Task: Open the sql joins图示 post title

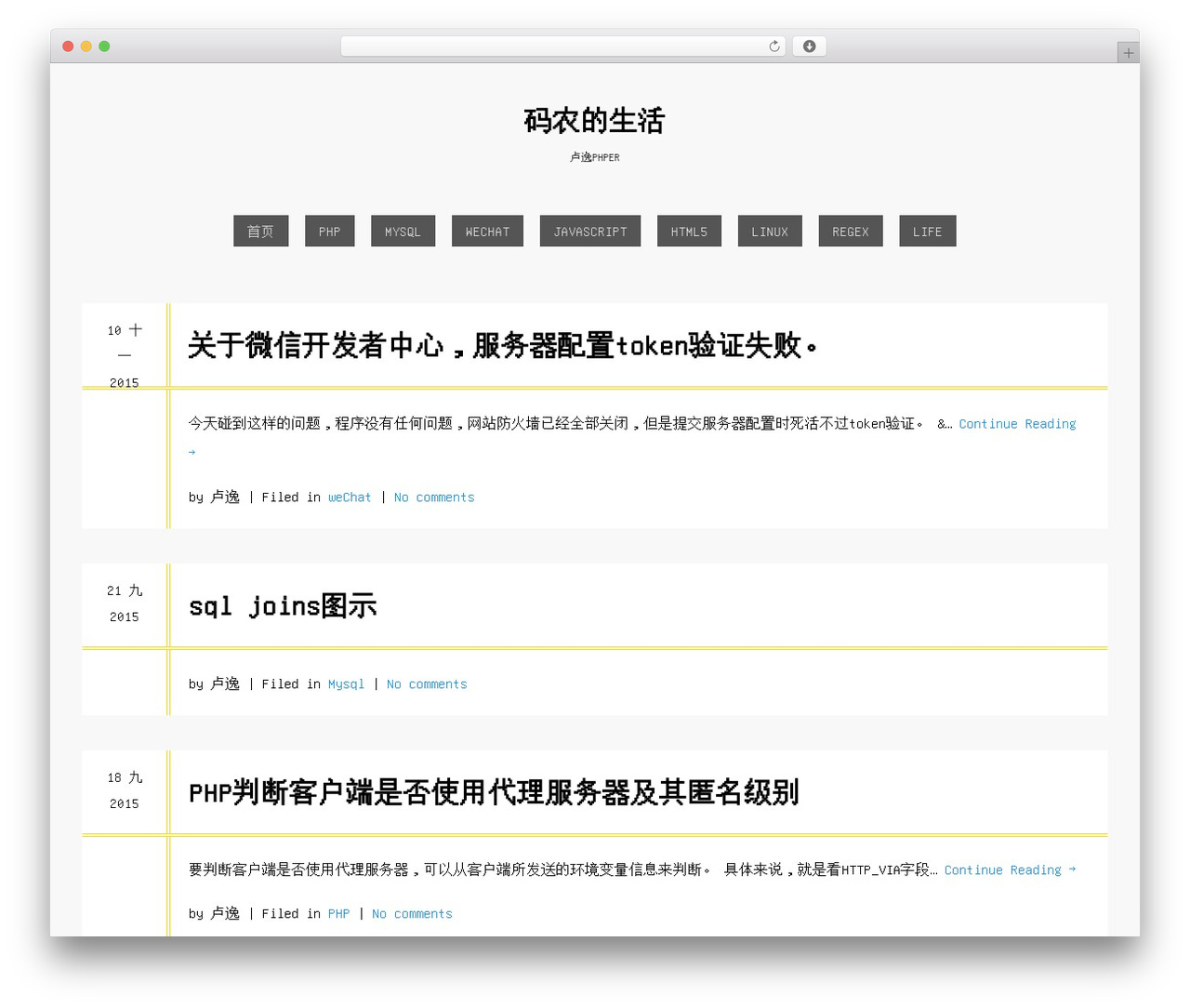Action: (283, 606)
